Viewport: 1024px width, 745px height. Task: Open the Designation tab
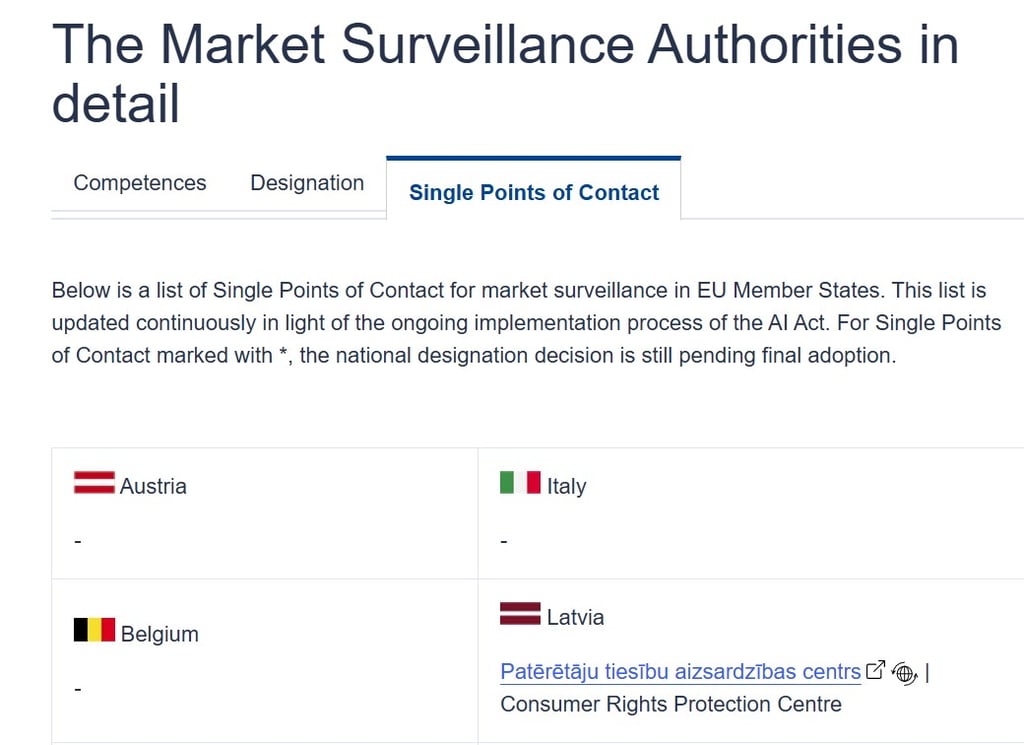(x=307, y=183)
